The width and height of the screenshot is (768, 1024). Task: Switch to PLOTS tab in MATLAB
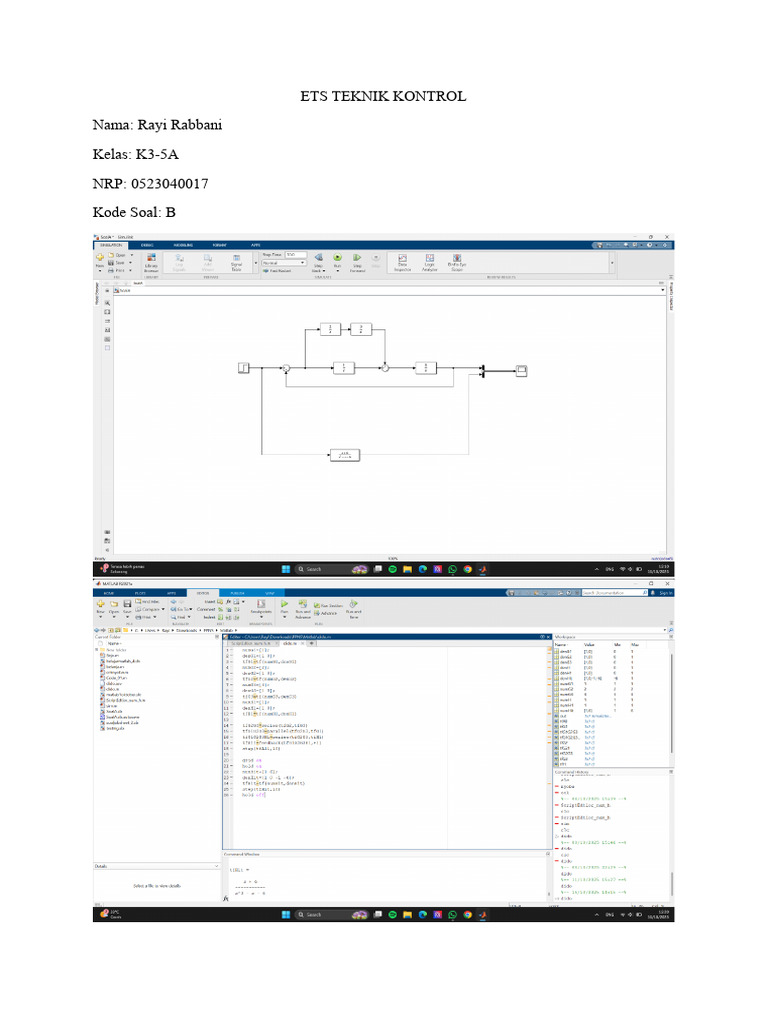140,593
